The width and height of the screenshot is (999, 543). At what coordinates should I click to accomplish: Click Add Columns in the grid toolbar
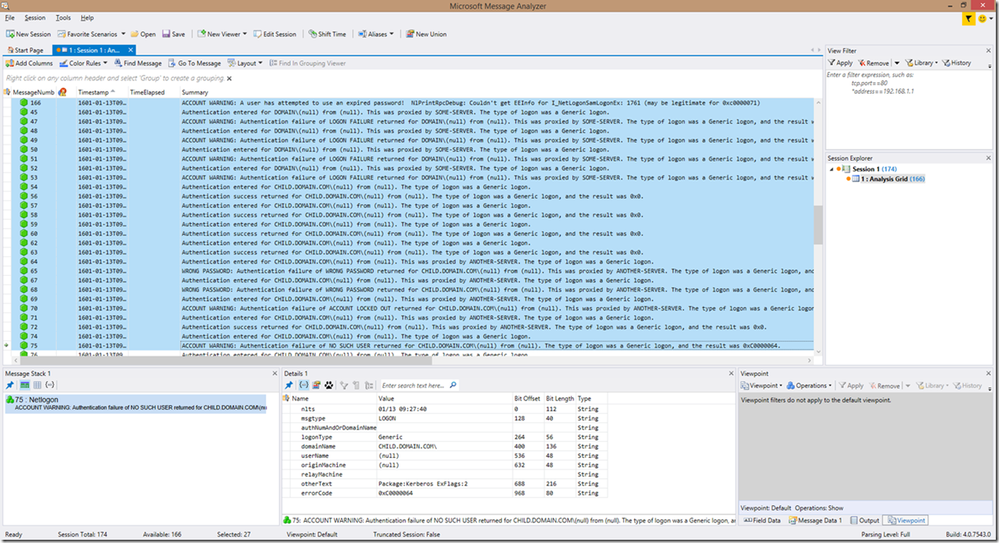point(29,63)
